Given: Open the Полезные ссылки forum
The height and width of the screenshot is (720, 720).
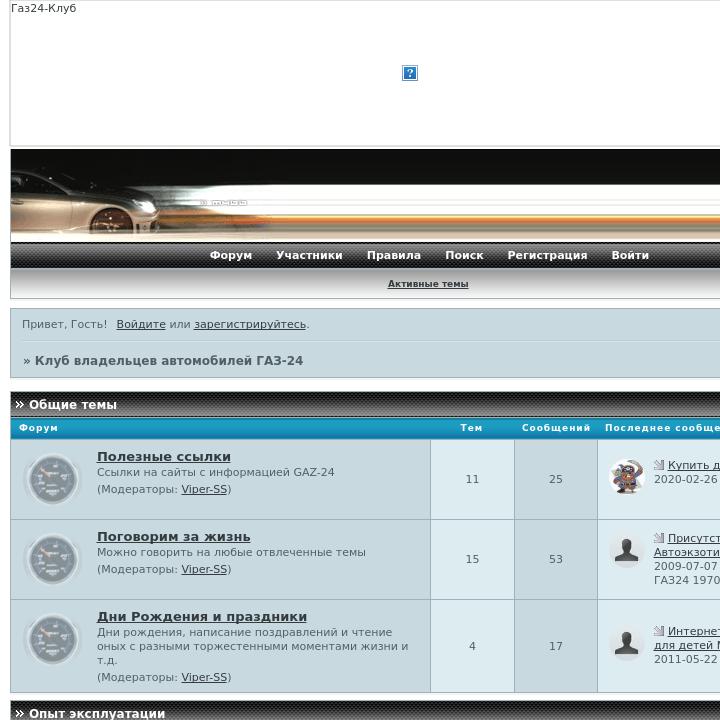Looking at the screenshot, I should click(164, 456).
